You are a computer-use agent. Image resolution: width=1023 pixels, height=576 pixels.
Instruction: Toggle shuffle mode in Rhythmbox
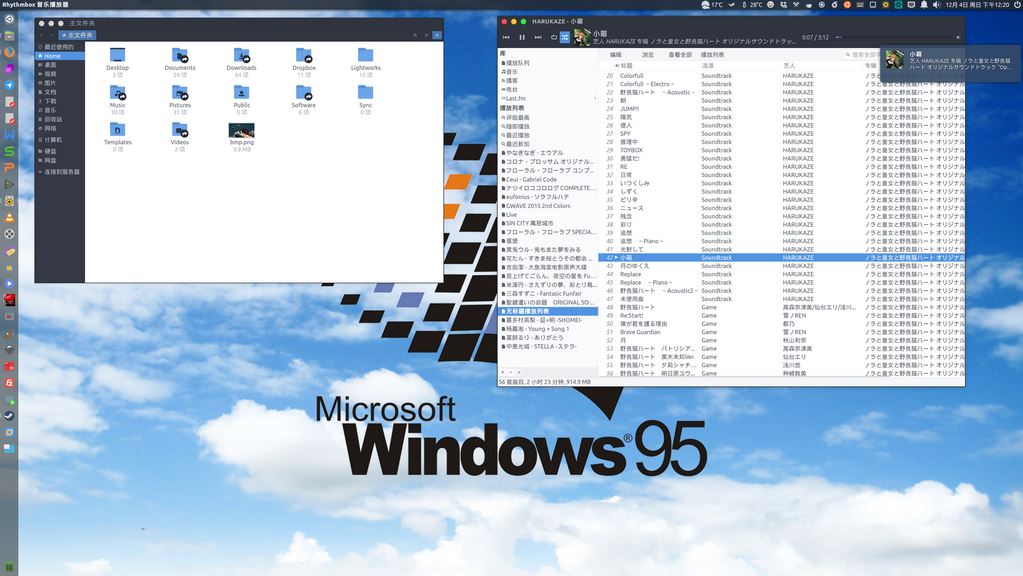(565, 37)
